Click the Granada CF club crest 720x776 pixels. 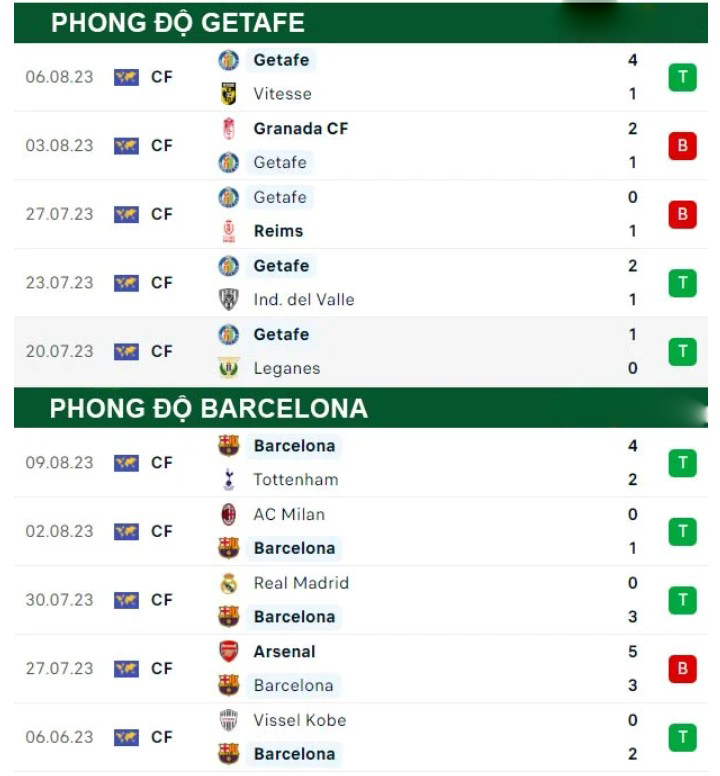pyautogui.click(x=229, y=128)
